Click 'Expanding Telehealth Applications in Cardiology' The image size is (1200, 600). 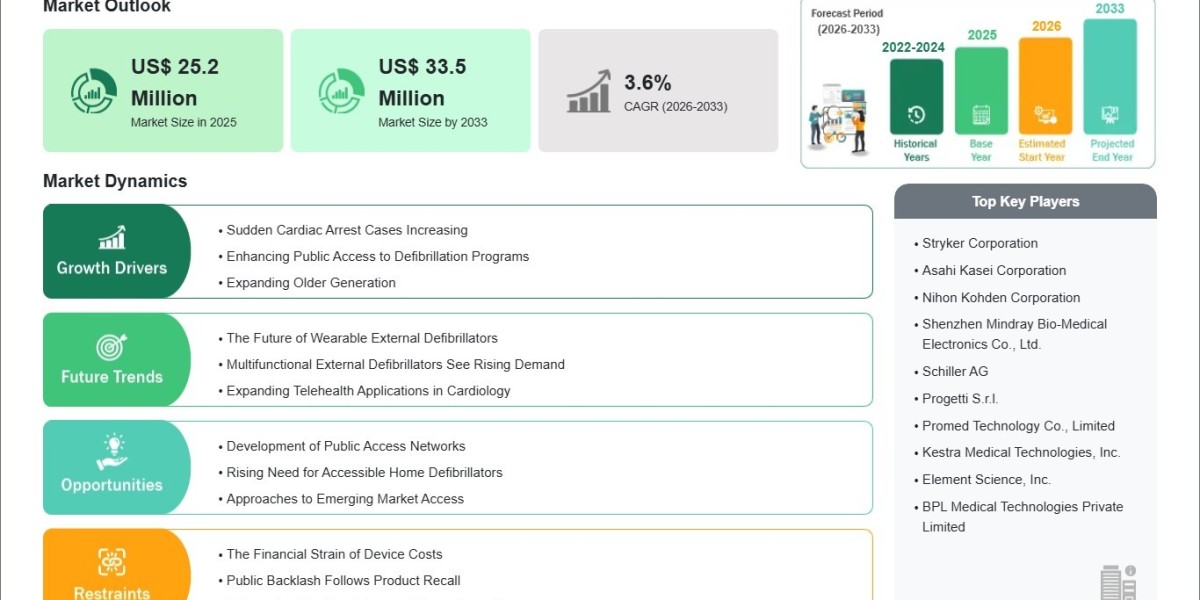pyautogui.click(x=369, y=391)
